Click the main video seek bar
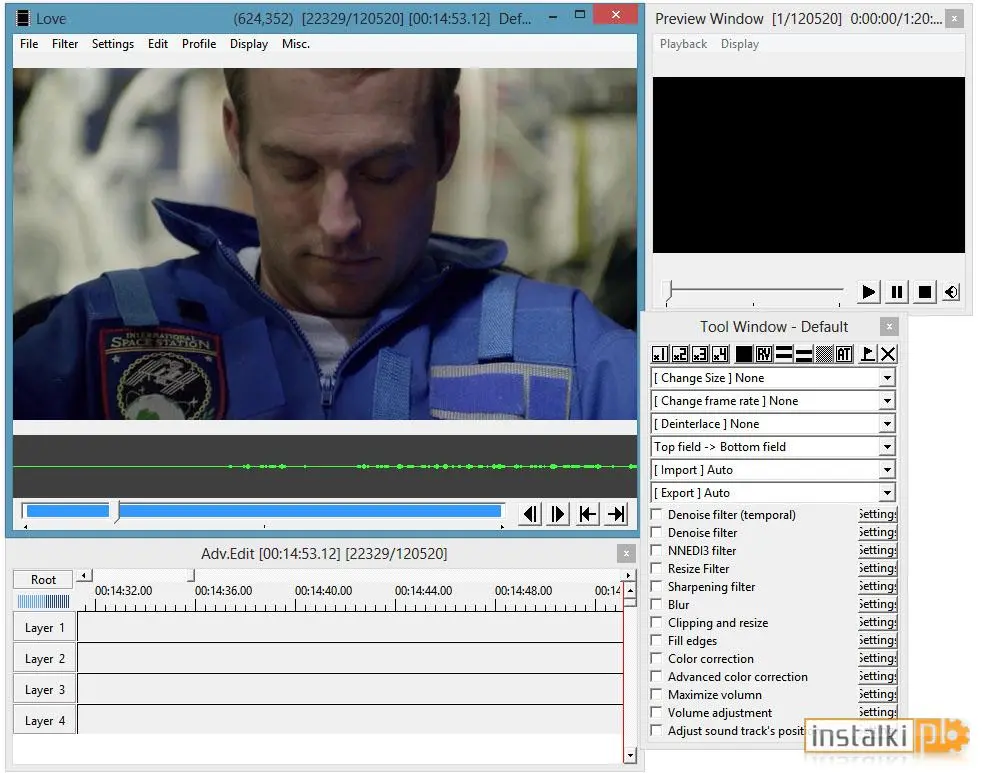The image size is (982, 773). [262, 512]
